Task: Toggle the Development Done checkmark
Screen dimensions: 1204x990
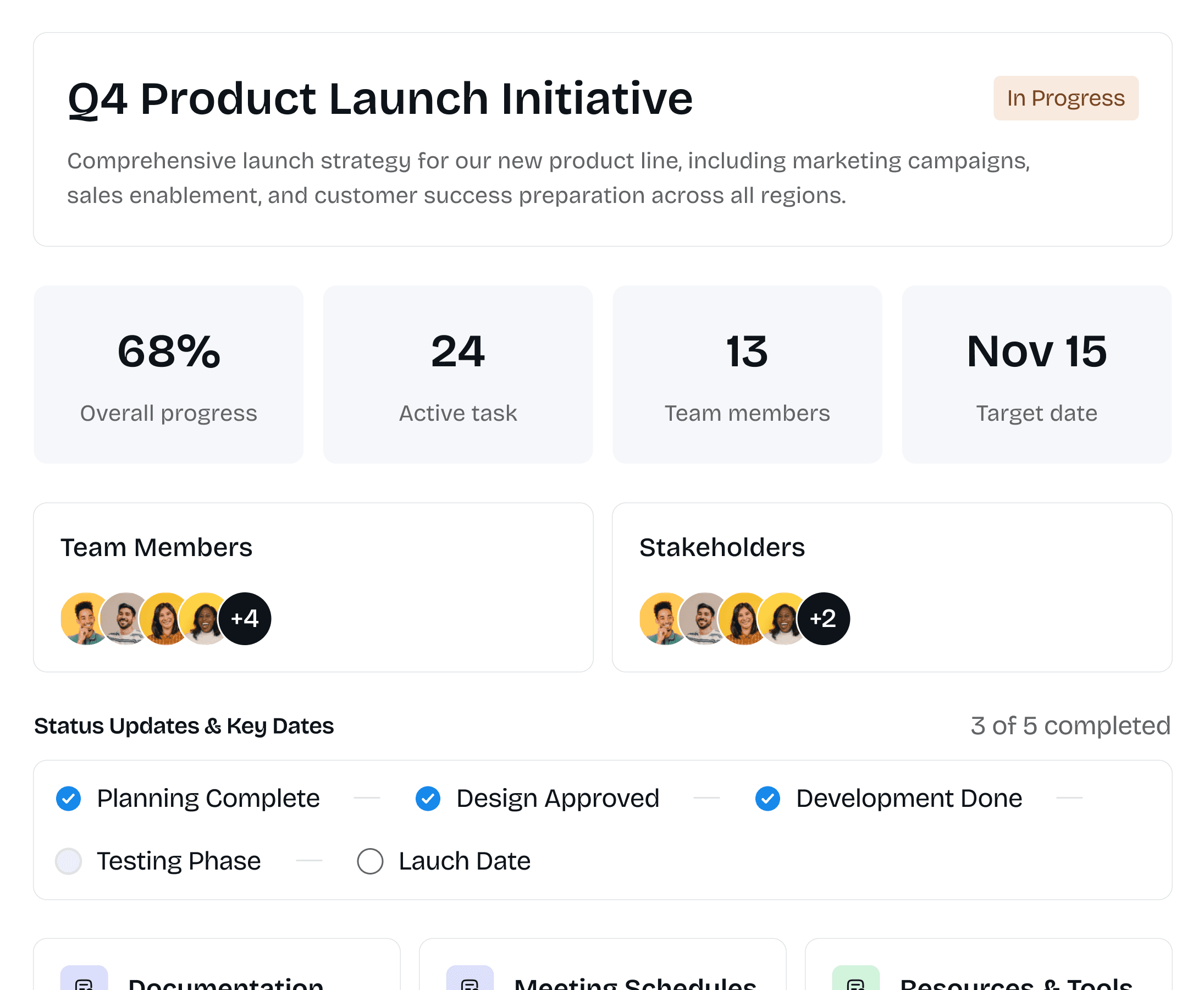Action: pyautogui.click(x=768, y=799)
